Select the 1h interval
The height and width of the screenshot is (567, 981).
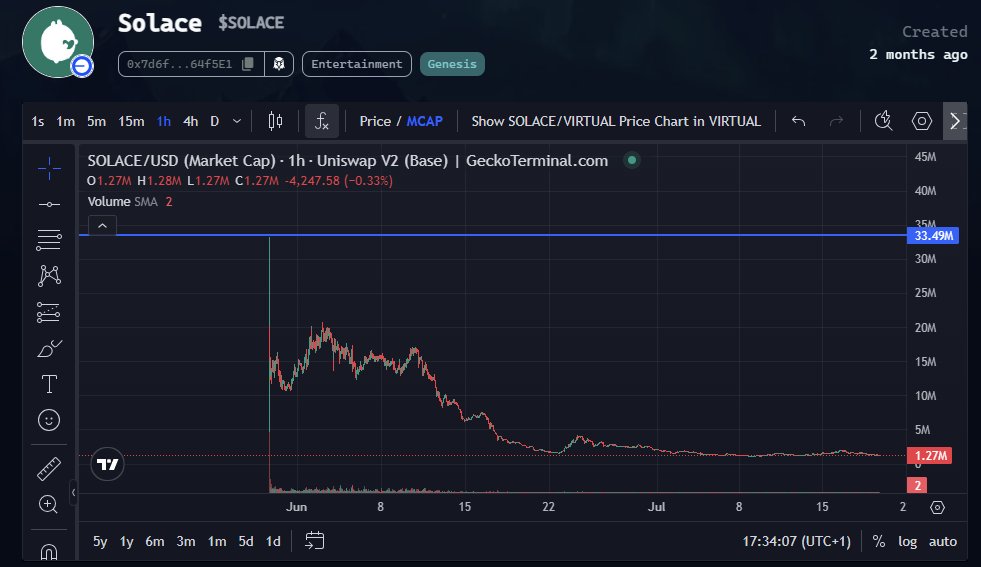point(164,121)
